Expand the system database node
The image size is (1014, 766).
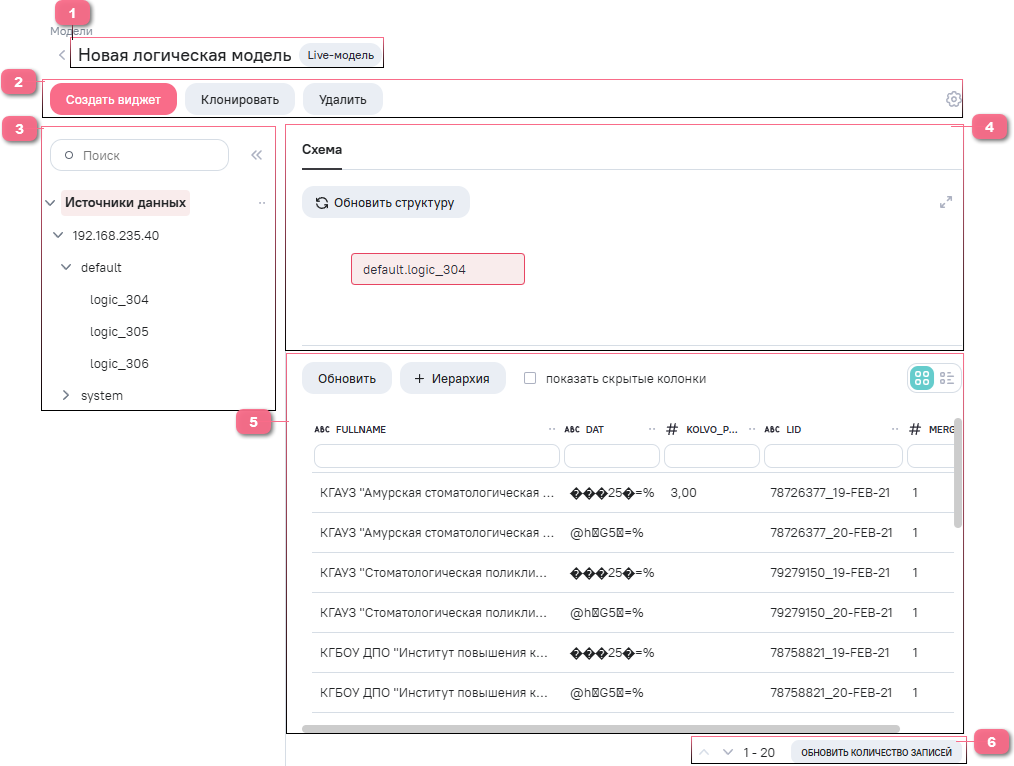(66, 396)
